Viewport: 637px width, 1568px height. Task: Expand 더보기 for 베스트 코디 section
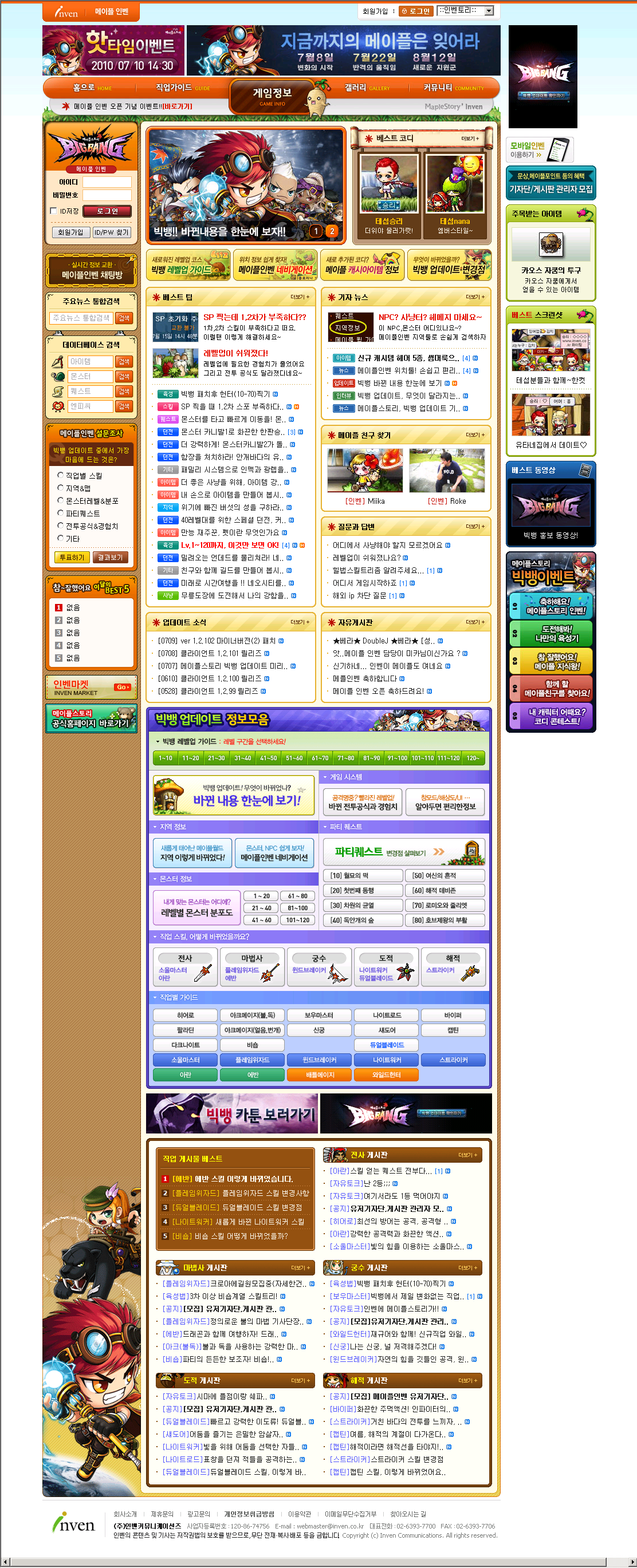(x=470, y=139)
